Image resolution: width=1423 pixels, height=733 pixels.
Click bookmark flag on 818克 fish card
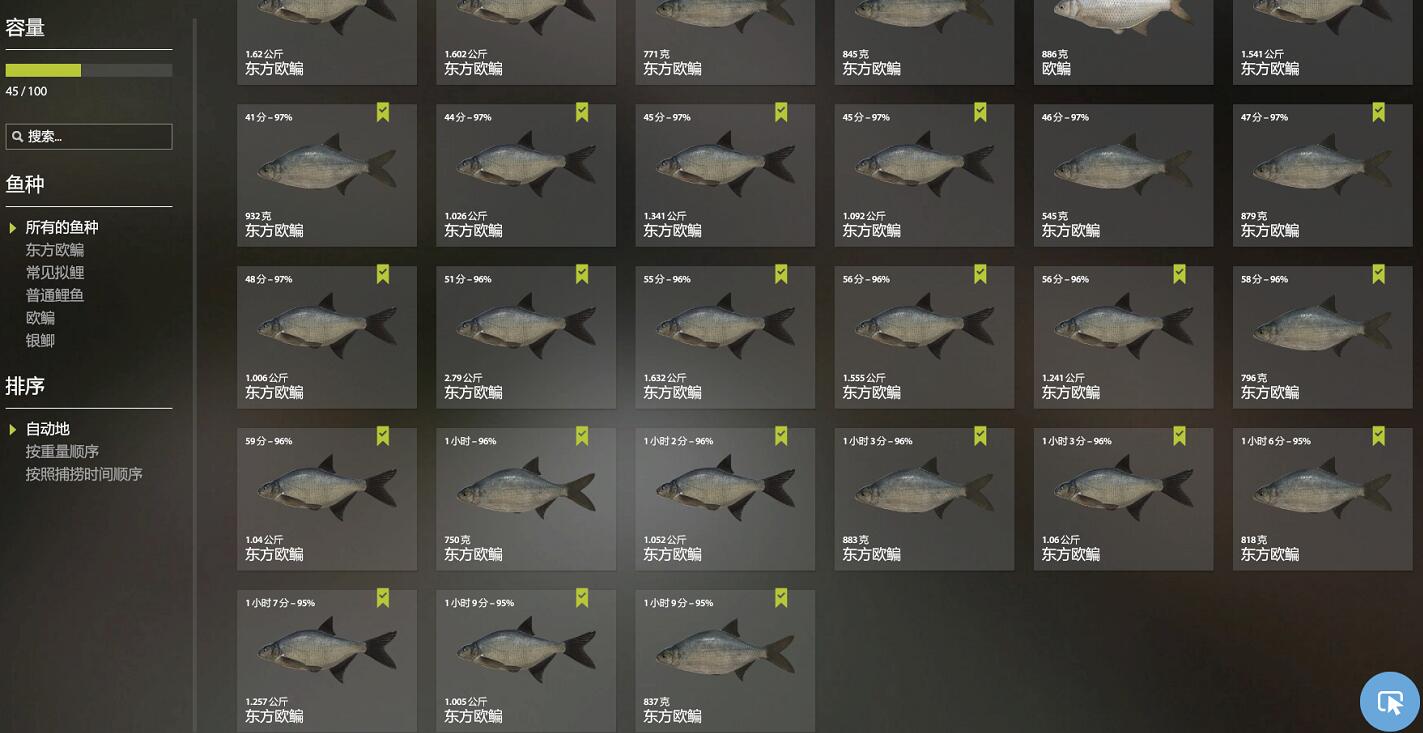click(x=1378, y=436)
